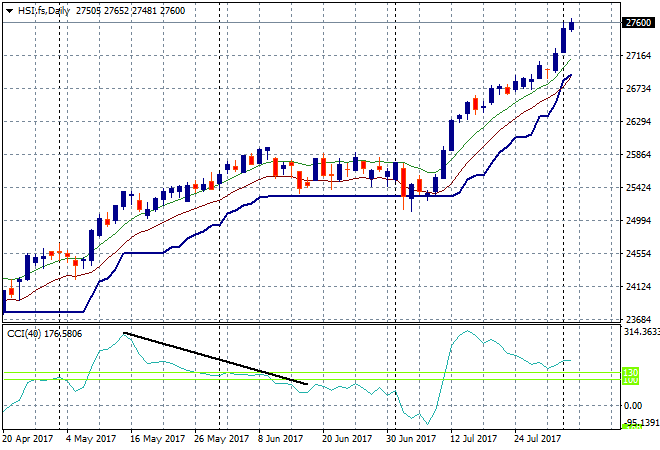
Task: Click the 23684 price axis label
Action: [x=636, y=320]
